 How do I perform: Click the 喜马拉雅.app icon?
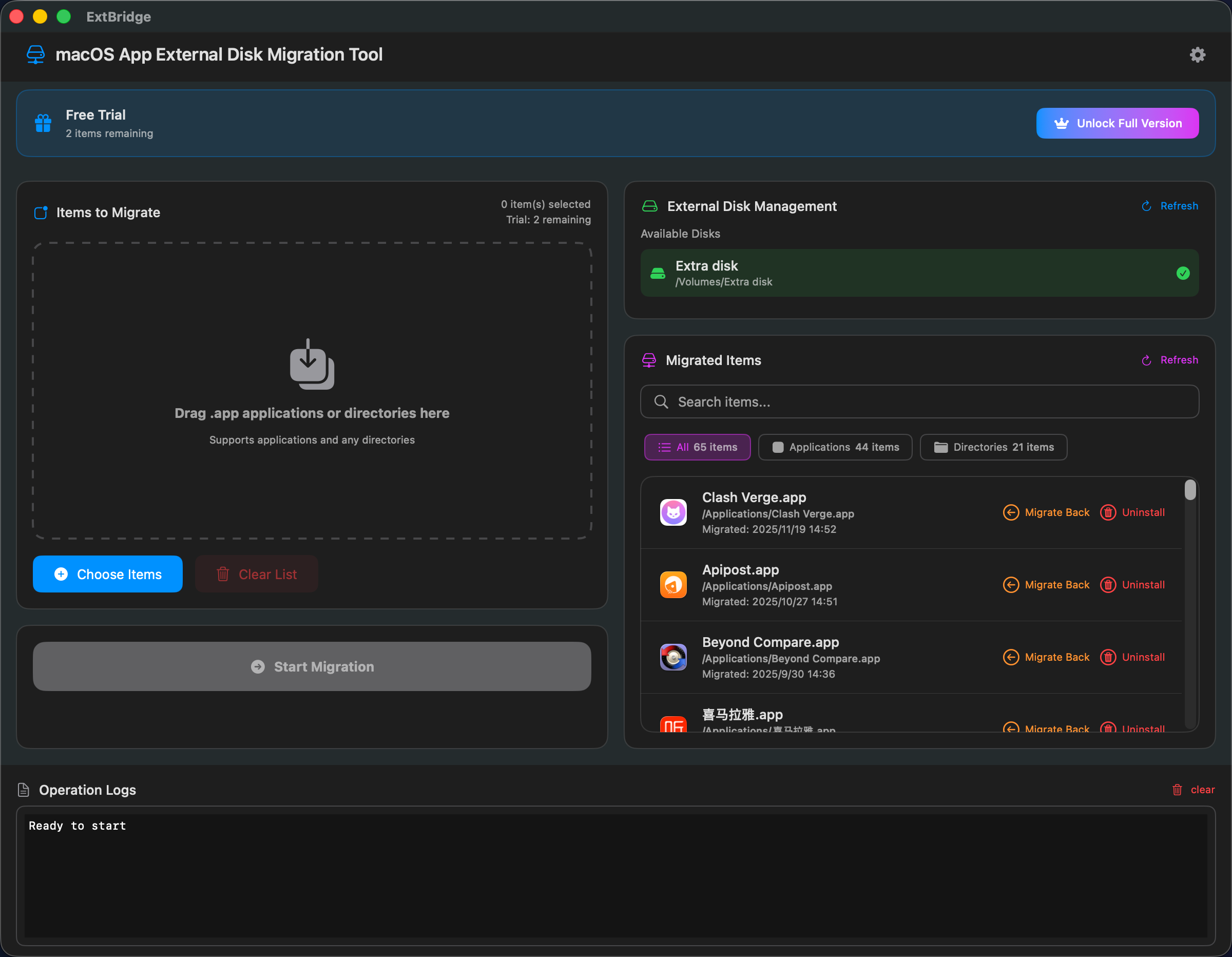(x=673, y=724)
